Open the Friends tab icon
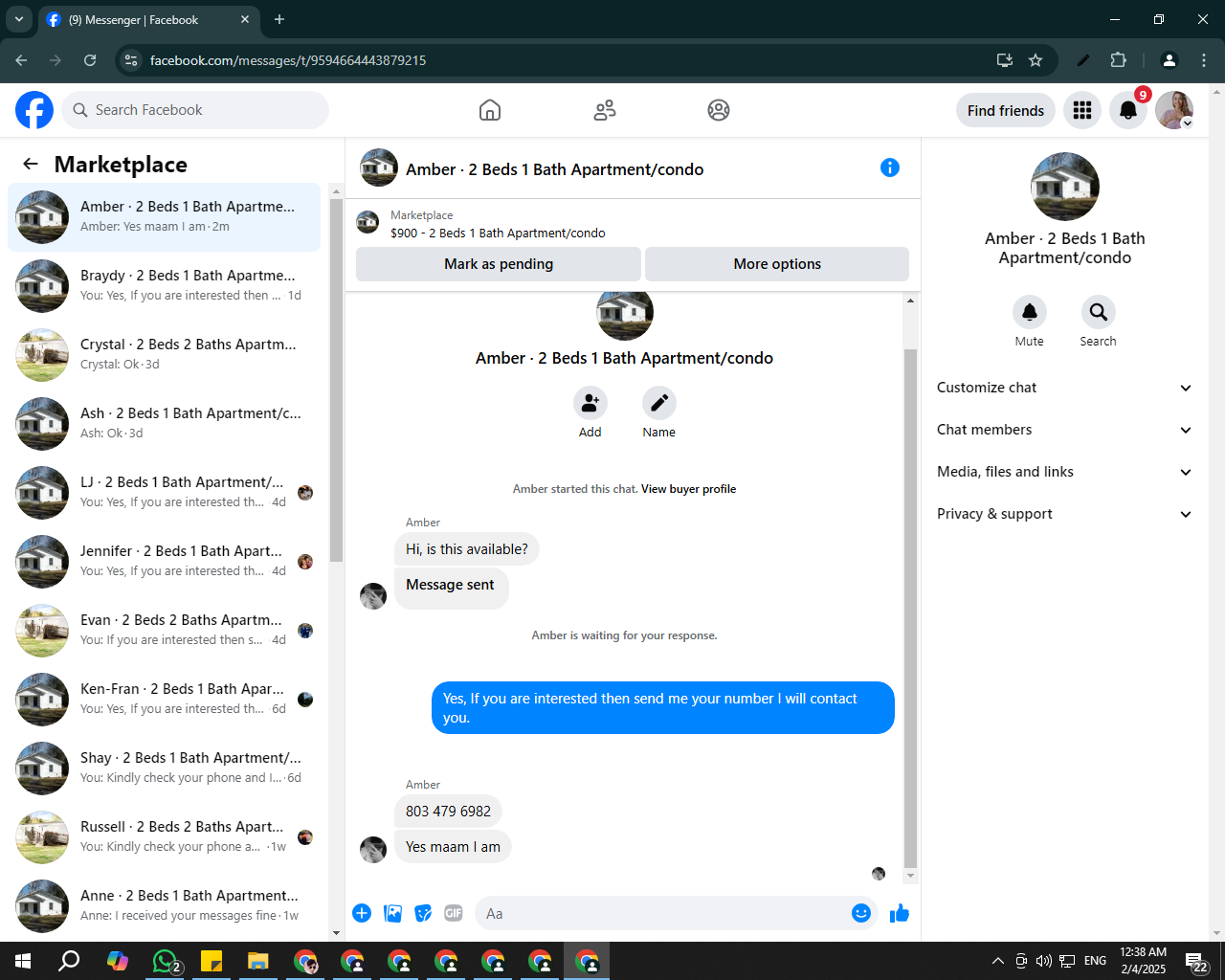Image resolution: width=1225 pixels, height=980 pixels. [605, 110]
